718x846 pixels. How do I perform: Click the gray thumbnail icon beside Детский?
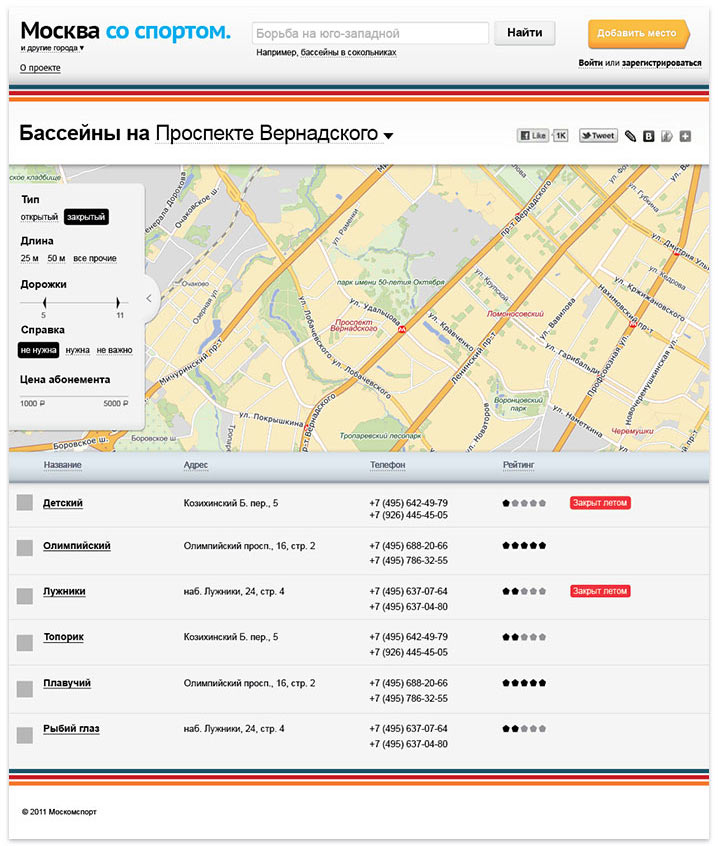click(25, 503)
